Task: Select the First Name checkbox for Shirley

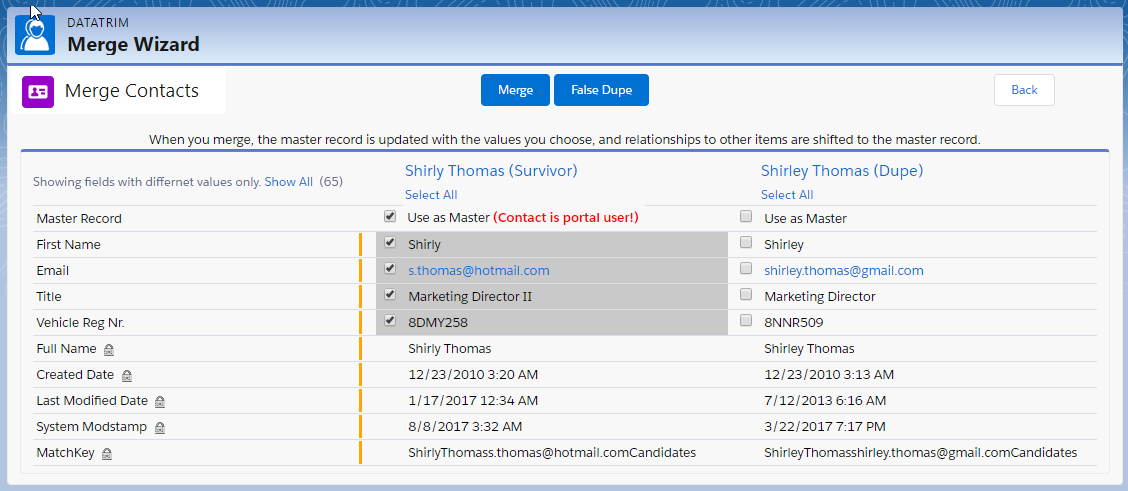Action: [746, 242]
